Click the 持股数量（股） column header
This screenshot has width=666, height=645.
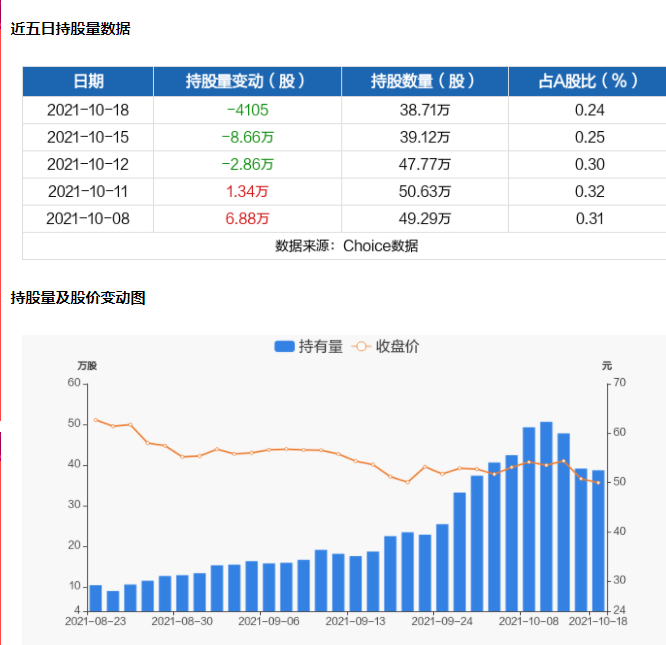[x=425, y=81]
